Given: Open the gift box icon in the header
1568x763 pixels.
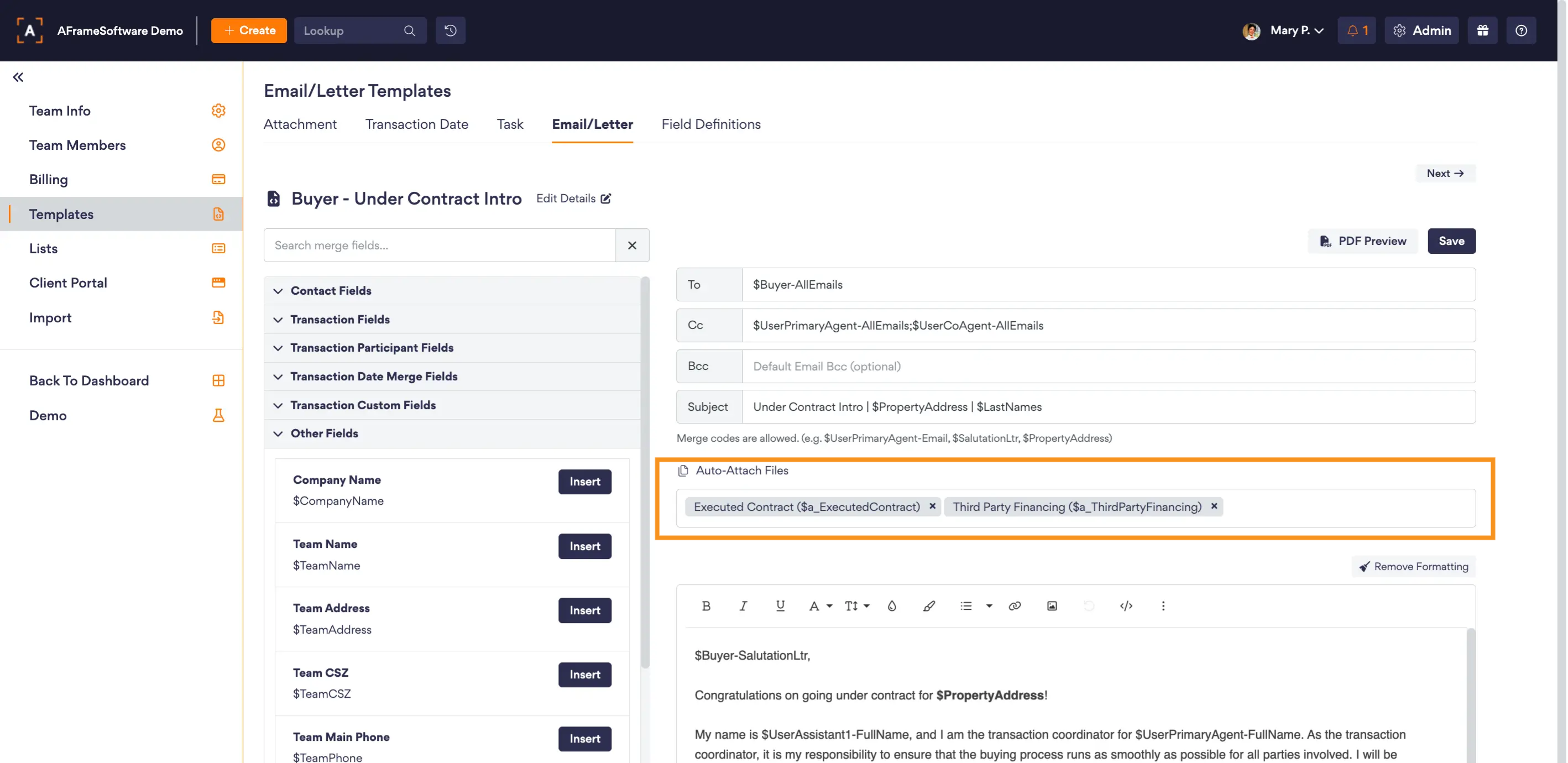Looking at the screenshot, I should point(1482,30).
